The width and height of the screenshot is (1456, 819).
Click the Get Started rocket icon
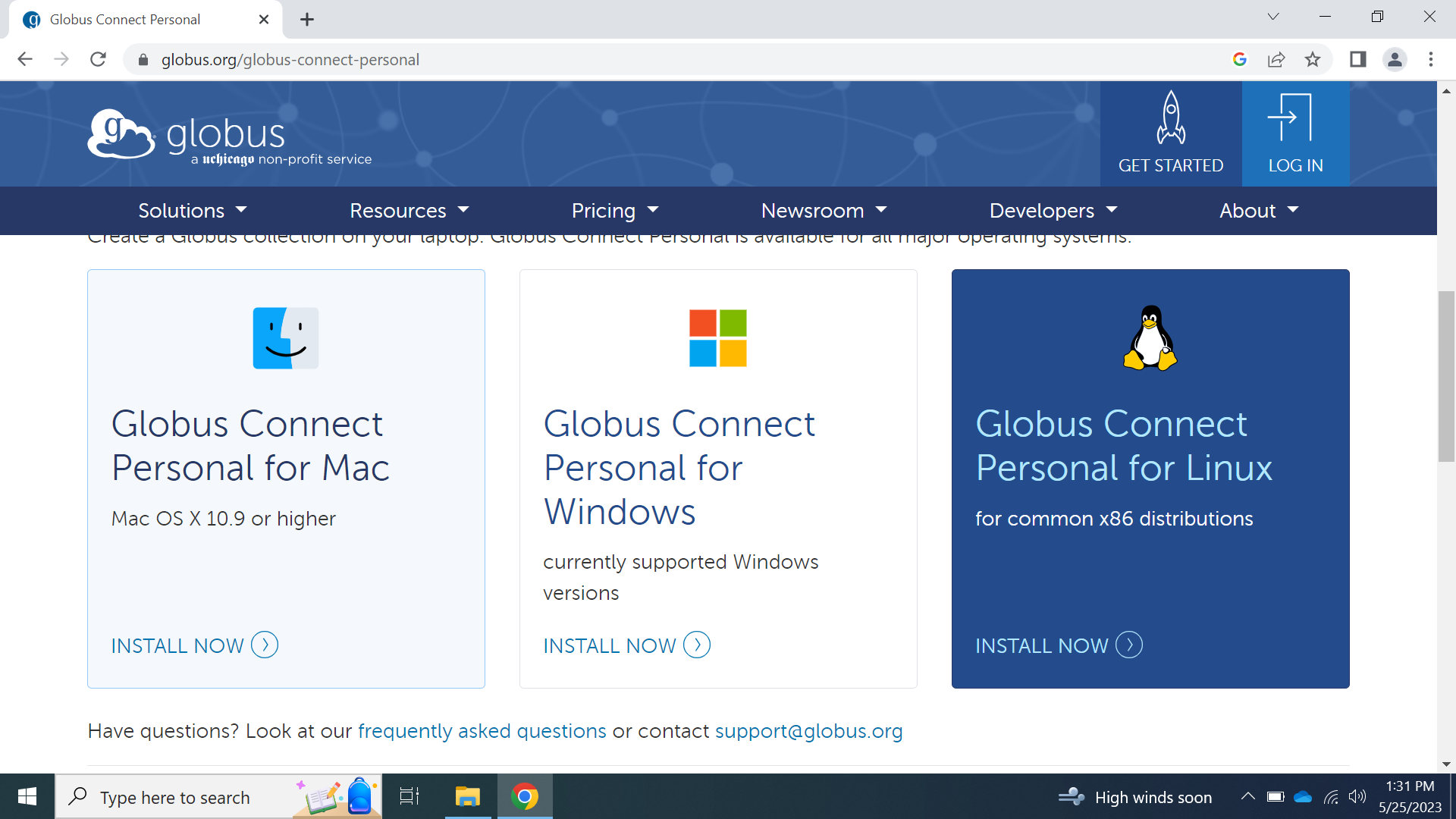(x=1170, y=118)
